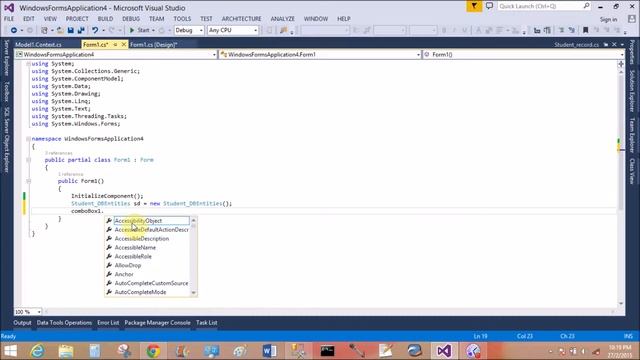Screen dimensions: 640x360
Task: Click the IntelliSense list scroll-down arrow
Action: tap(193, 293)
